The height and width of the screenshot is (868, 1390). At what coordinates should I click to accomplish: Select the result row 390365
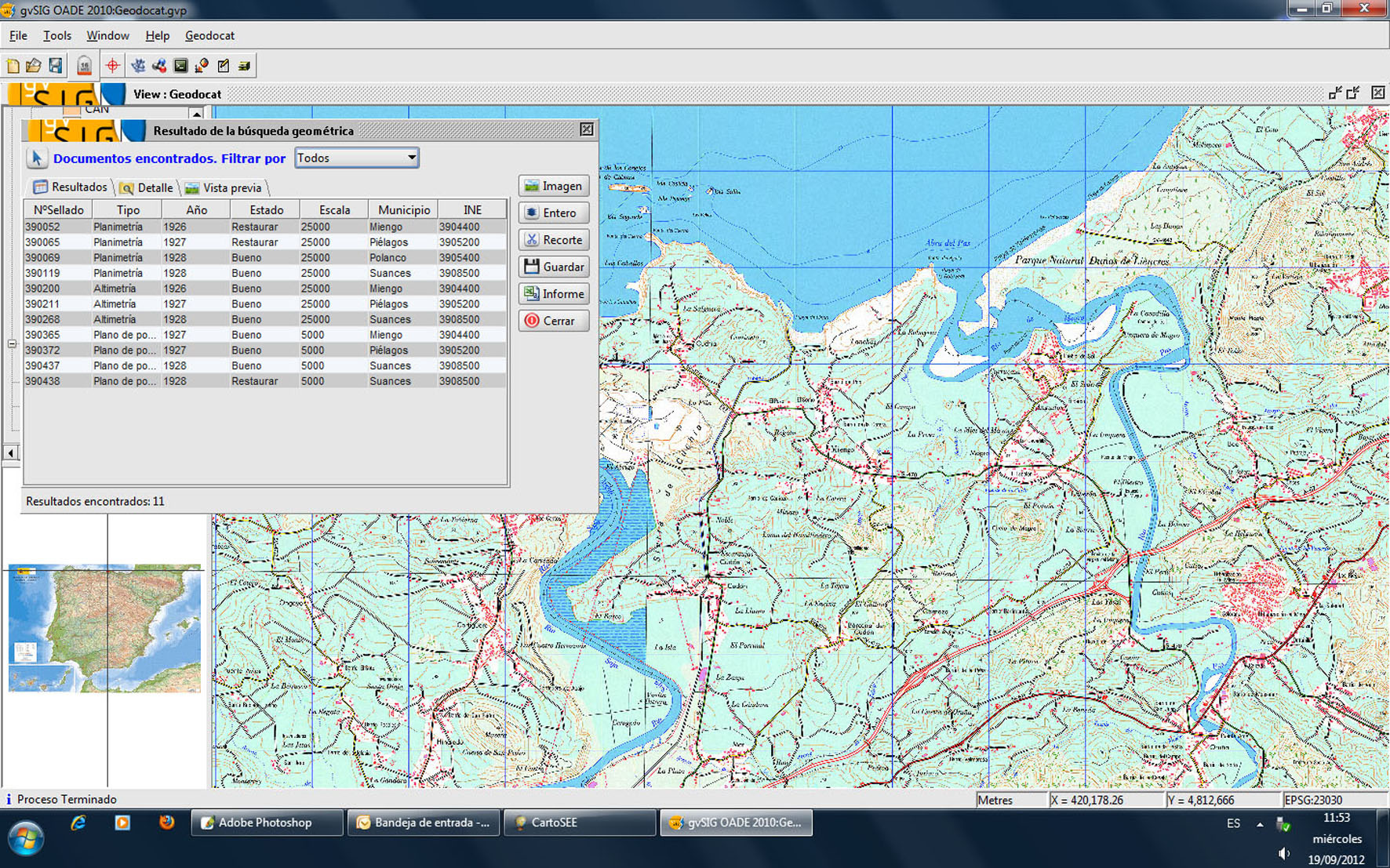click(265, 335)
